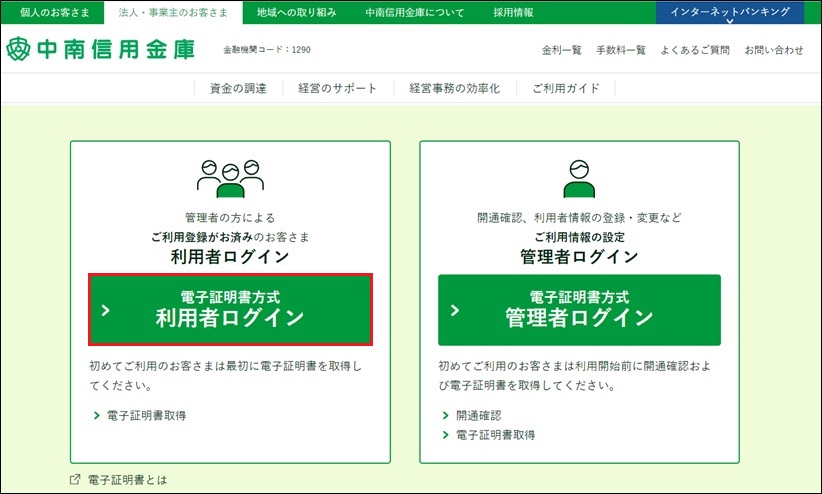Image resolution: width=822 pixels, height=494 pixels.
Task: Expand the インターネットバンキング dropdown
Action: (729, 13)
